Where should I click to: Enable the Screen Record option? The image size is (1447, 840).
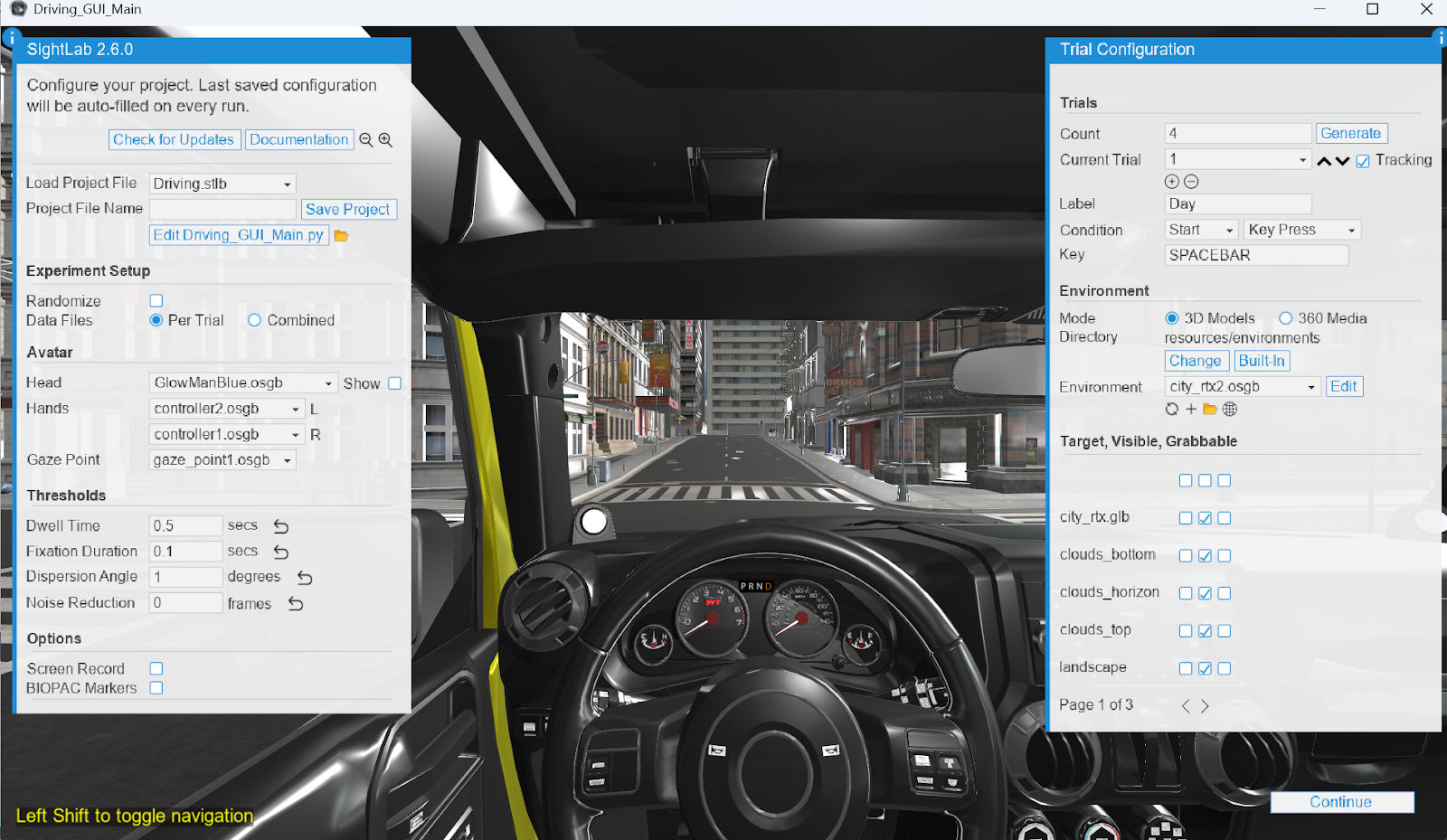click(156, 668)
